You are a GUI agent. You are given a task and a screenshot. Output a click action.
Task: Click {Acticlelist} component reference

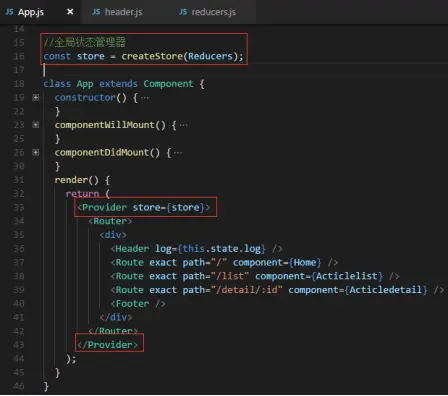point(347,276)
